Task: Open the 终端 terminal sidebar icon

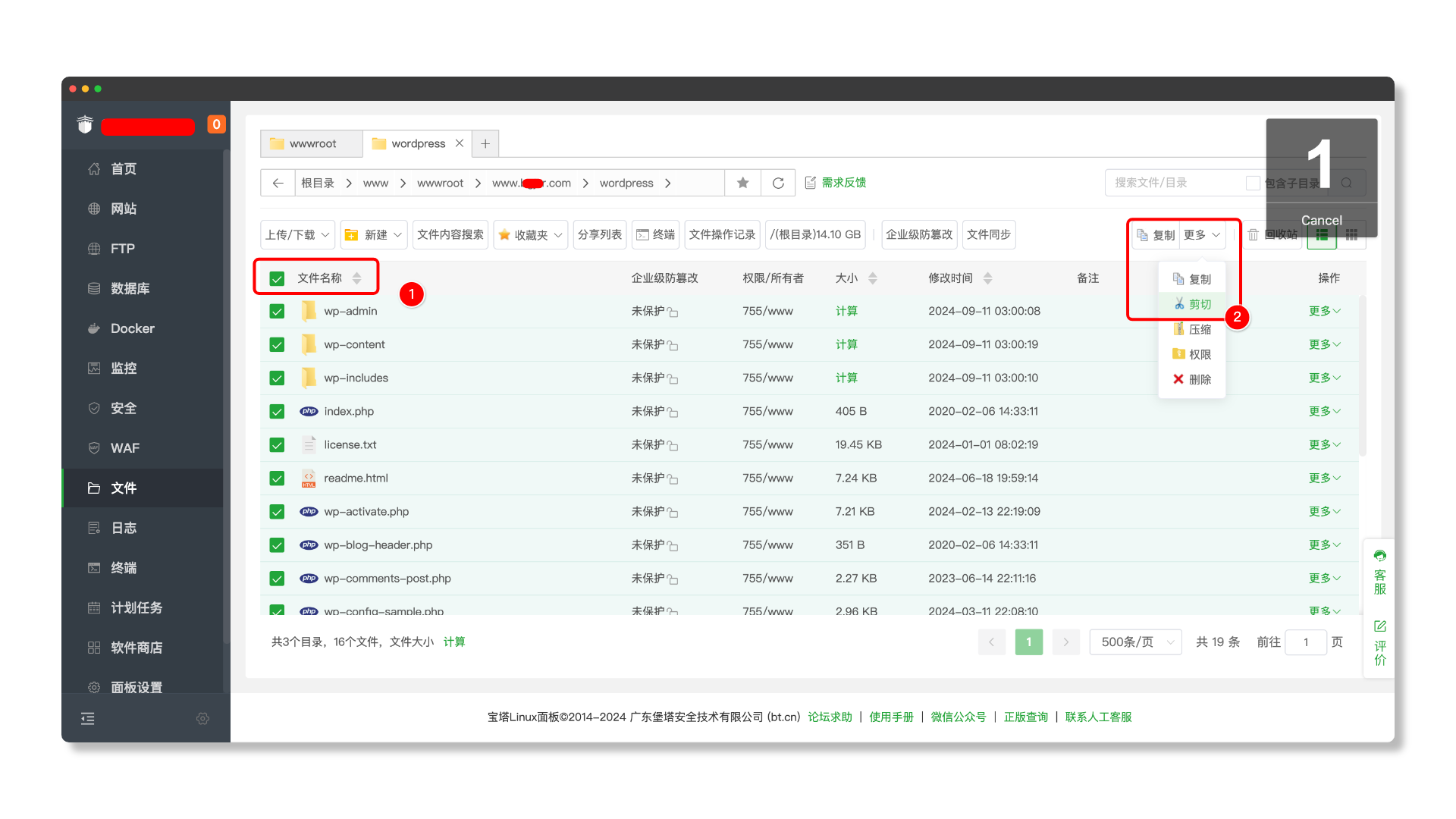Action: click(x=94, y=568)
